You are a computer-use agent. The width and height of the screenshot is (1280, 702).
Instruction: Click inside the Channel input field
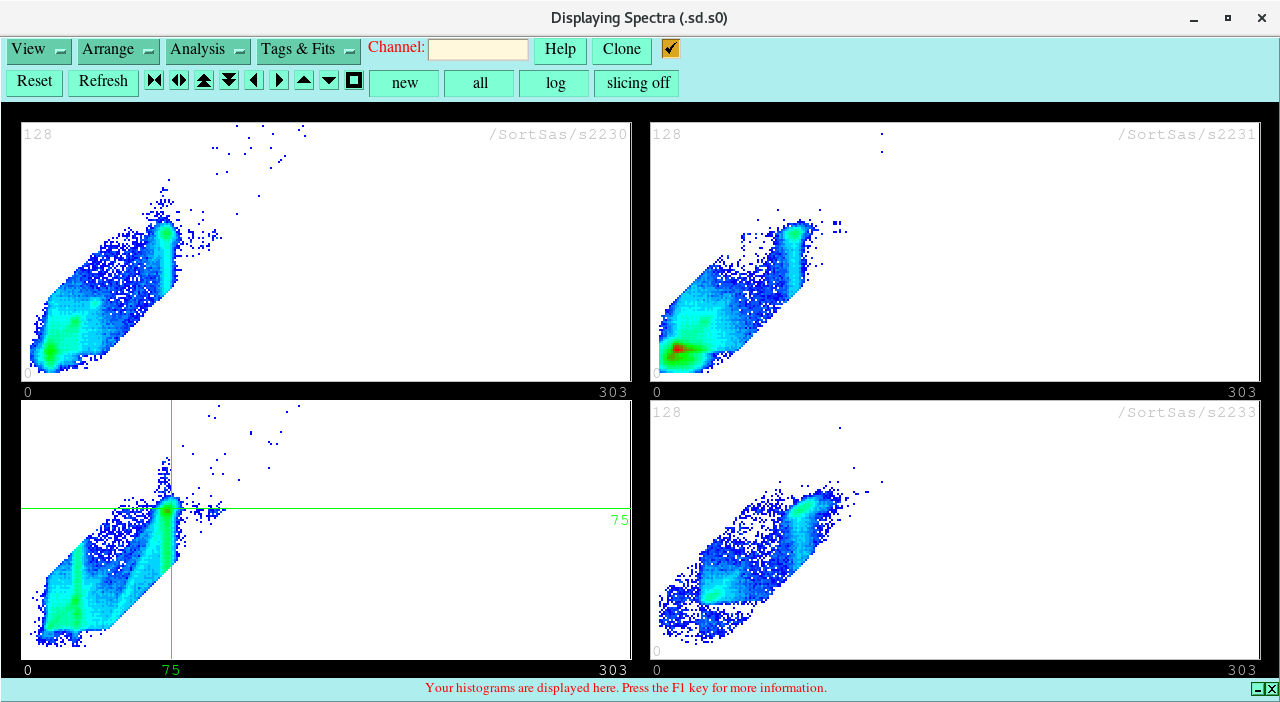(x=478, y=48)
